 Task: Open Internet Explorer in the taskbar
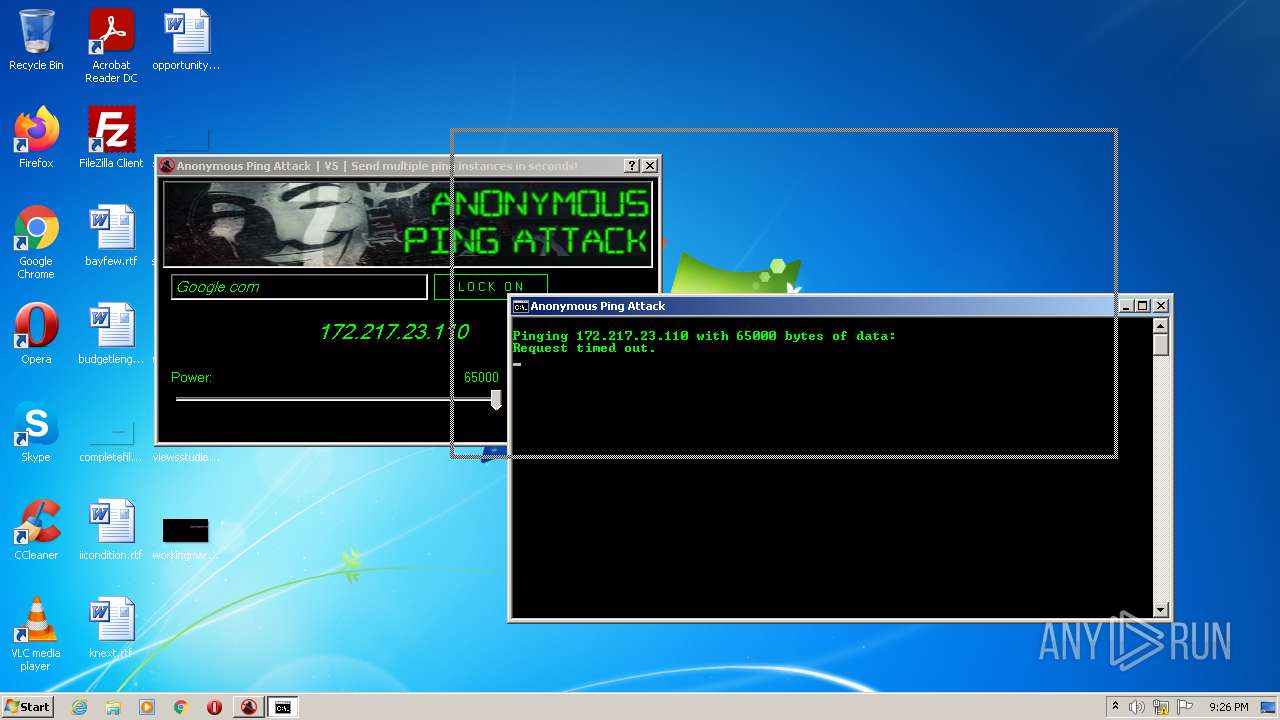[79, 707]
